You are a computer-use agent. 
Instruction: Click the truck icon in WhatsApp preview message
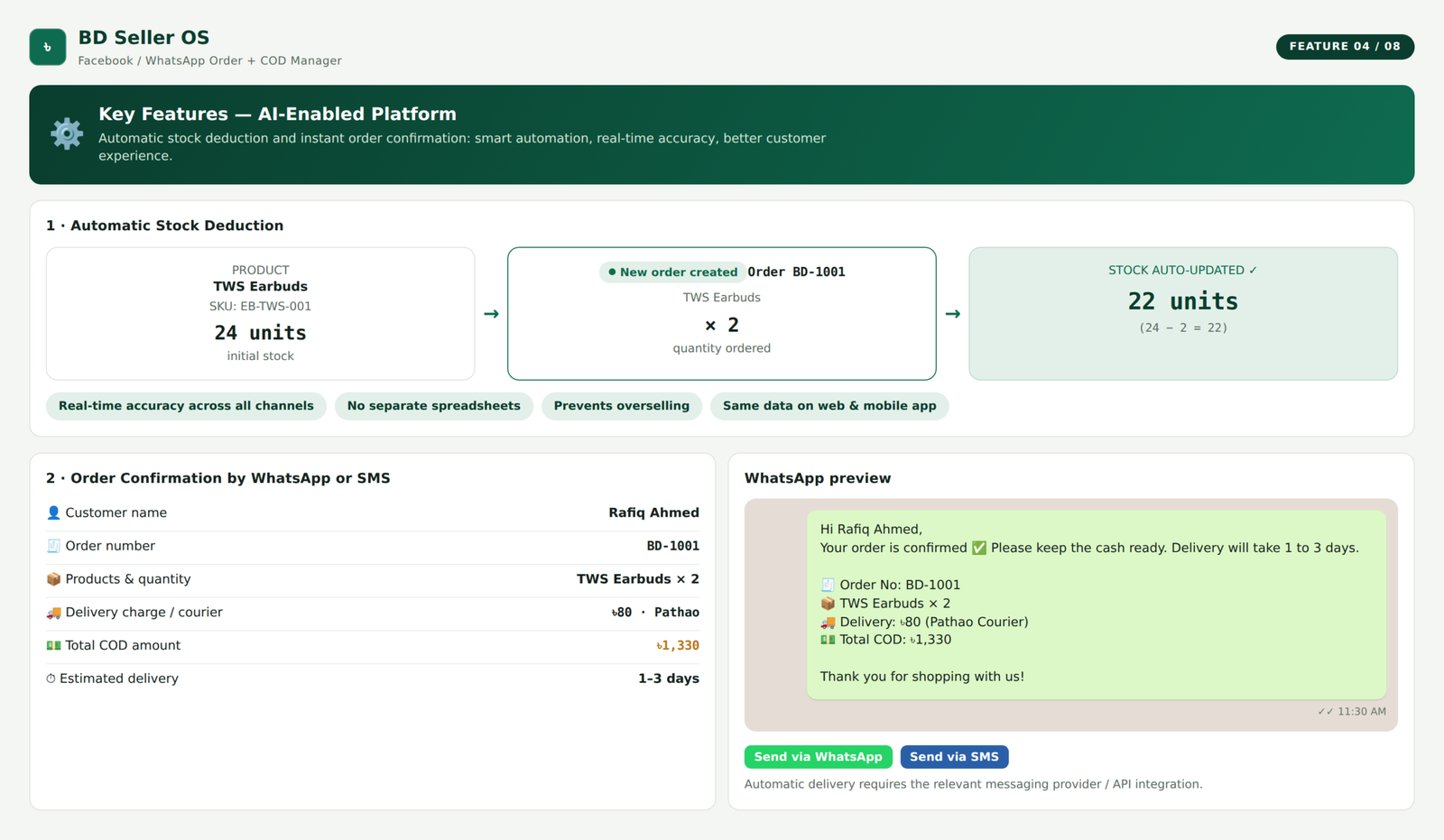pos(828,622)
